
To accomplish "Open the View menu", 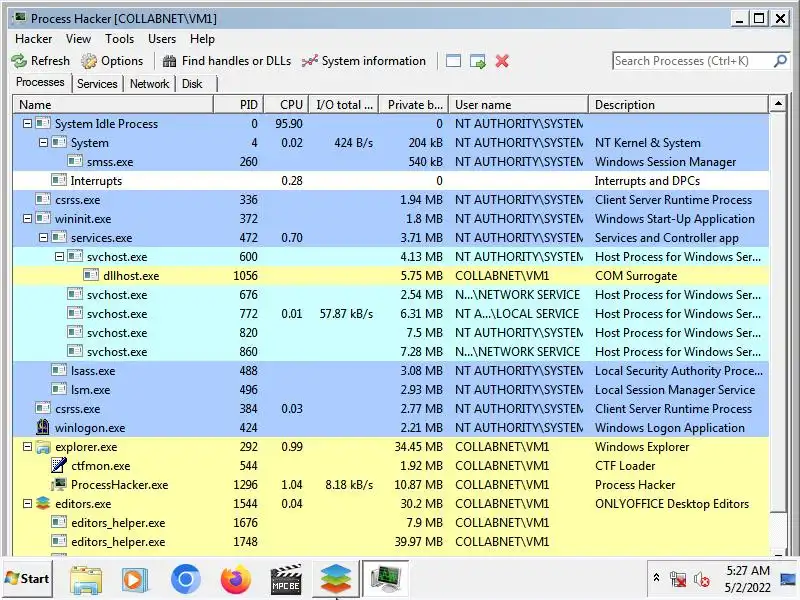I will 78,39.
